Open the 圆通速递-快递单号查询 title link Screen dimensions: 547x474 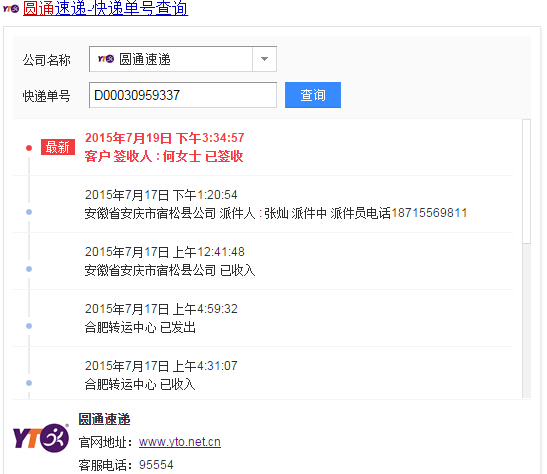(106, 8)
